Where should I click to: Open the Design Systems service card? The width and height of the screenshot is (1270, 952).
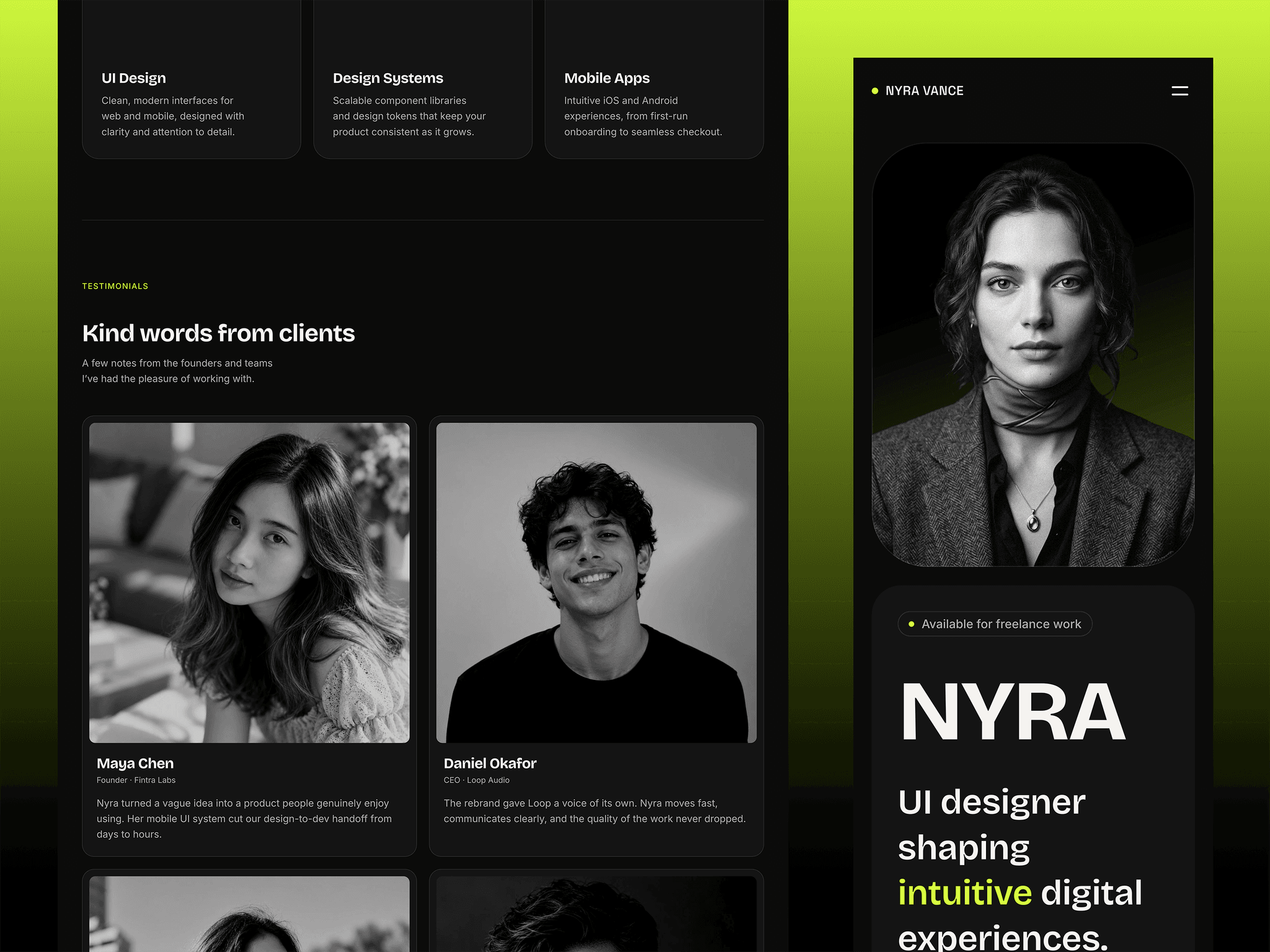click(x=423, y=79)
